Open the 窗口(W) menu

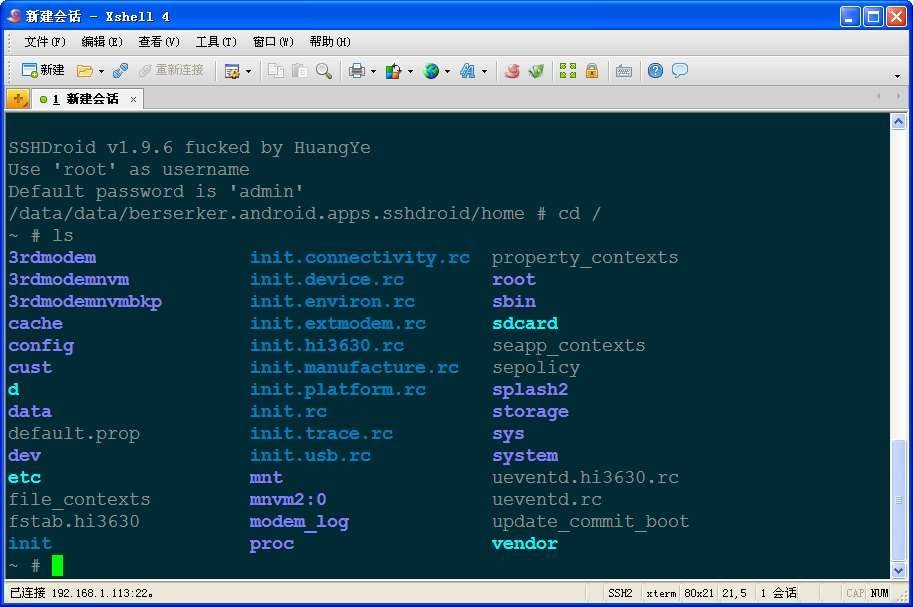point(273,42)
